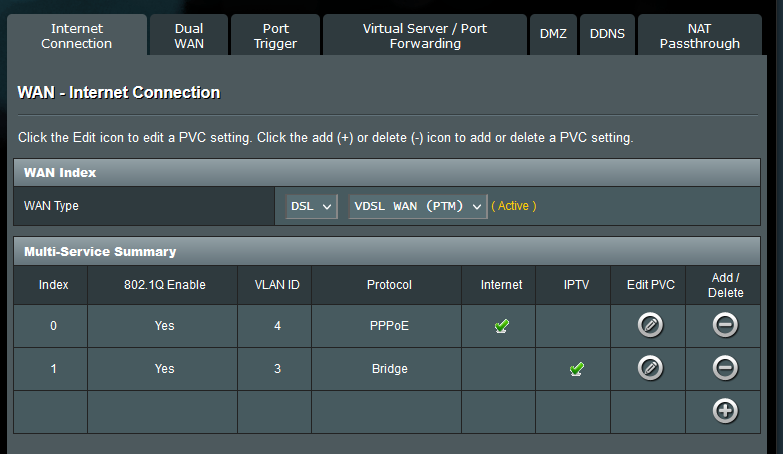This screenshot has height=454, width=783.
Task: Go to Virtual Server / Port Forwarding tab
Action: [x=424, y=36]
